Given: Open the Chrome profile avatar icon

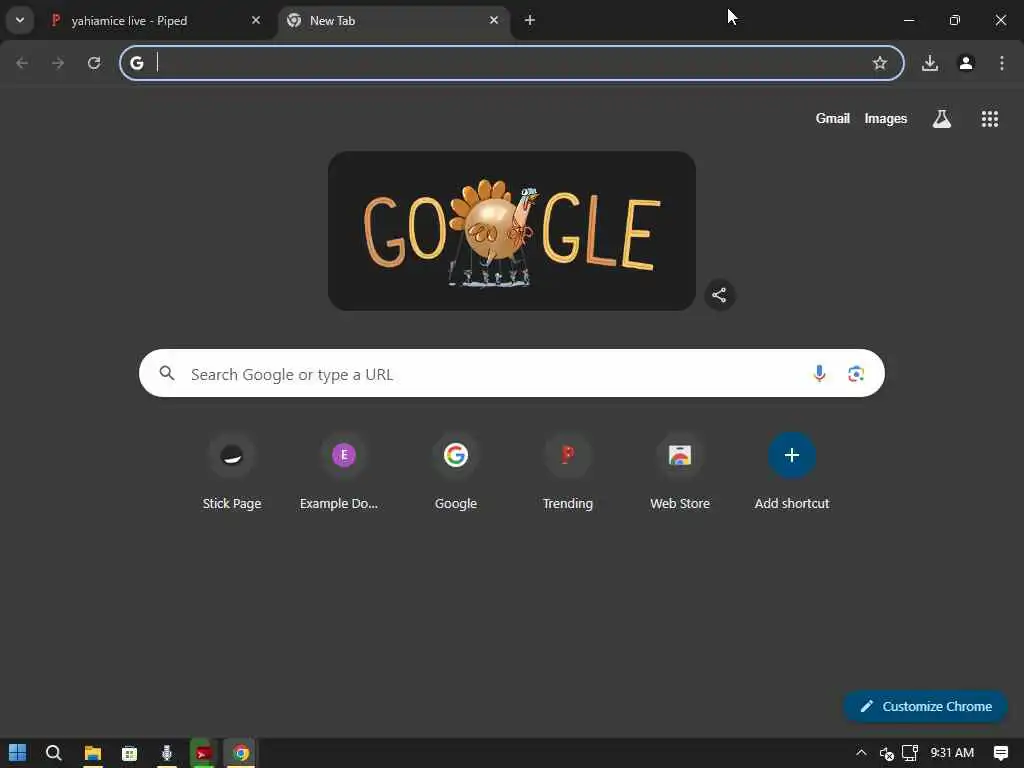Looking at the screenshot, I should click(966, 63).
